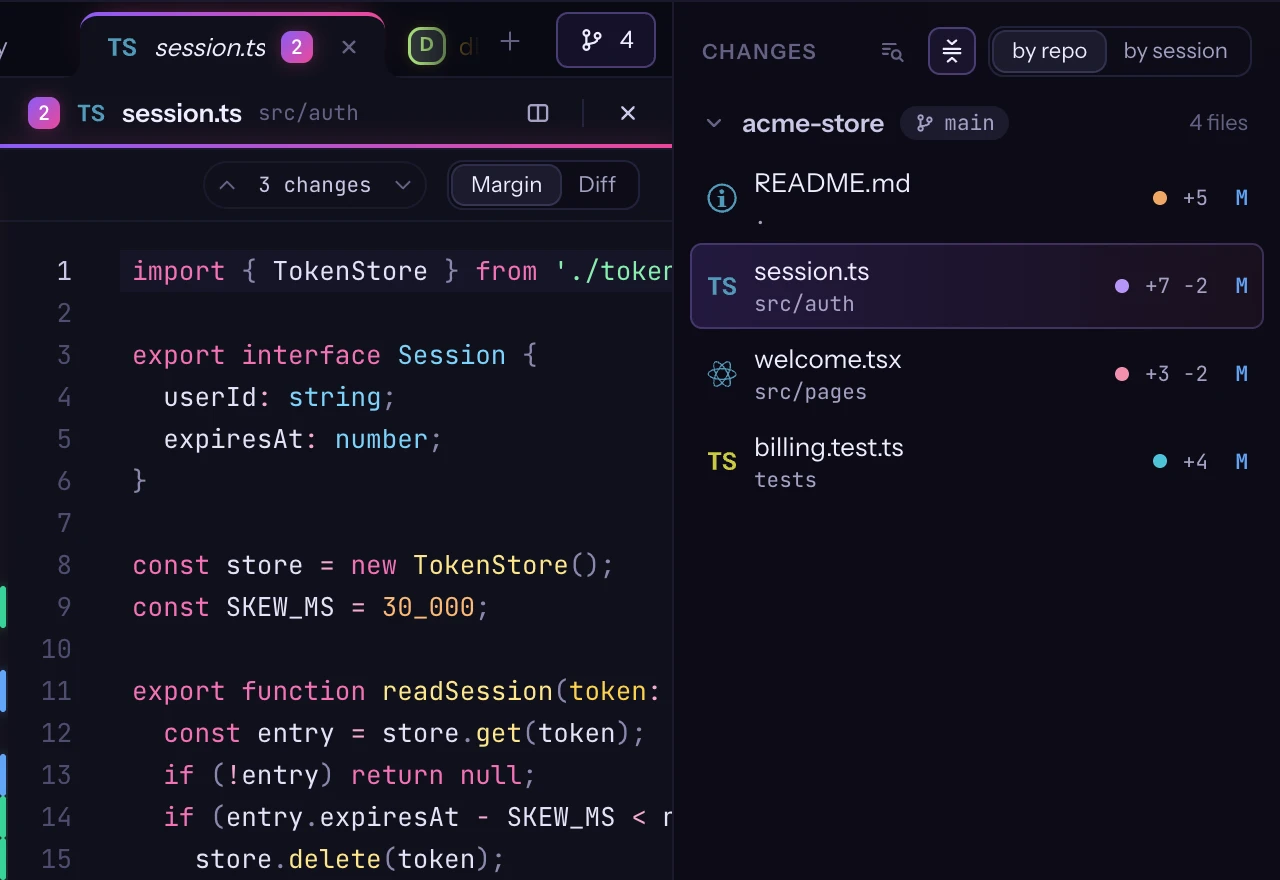
Task: Click the pink dot on welcome.tsx row
Action: point(1122,374)
